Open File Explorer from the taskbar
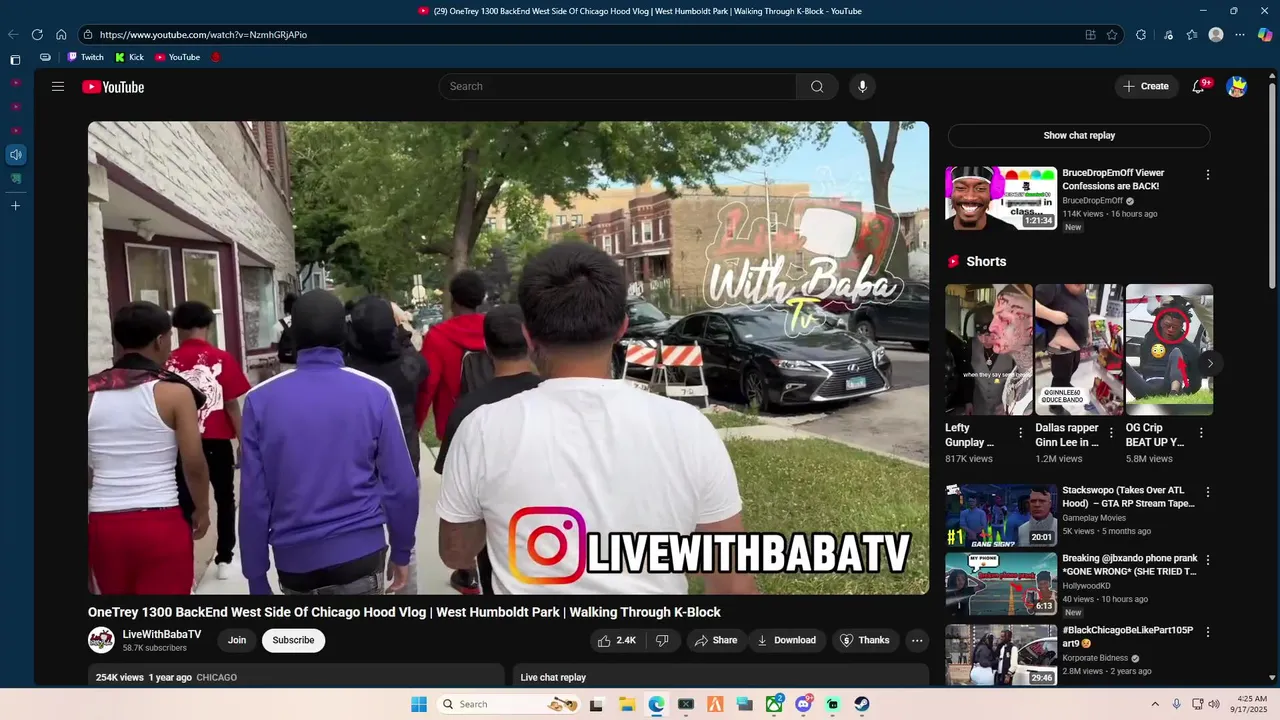Viewport: 1280px width, 720px height. pyautogui.click(x=626, y=704)
